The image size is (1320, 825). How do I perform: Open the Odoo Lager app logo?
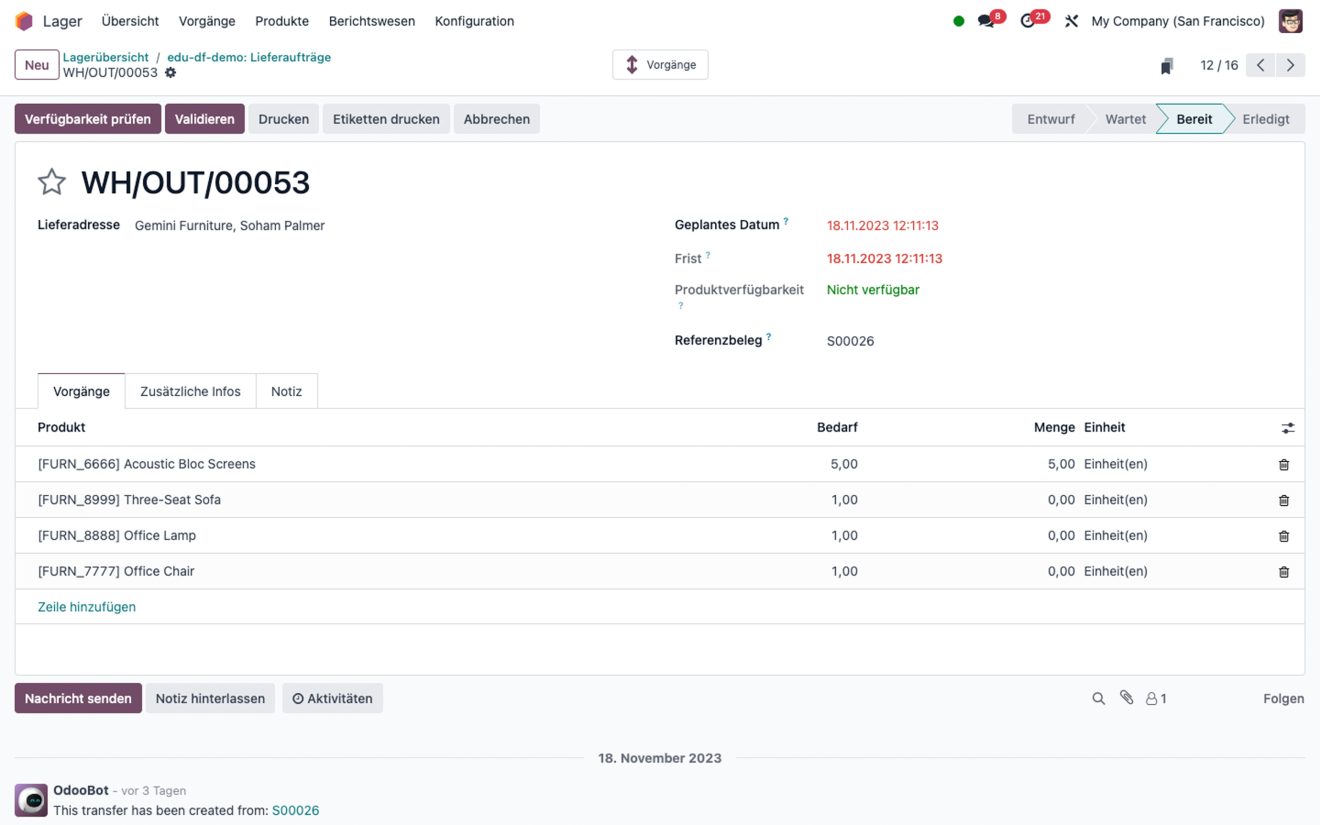coord(24,21)
